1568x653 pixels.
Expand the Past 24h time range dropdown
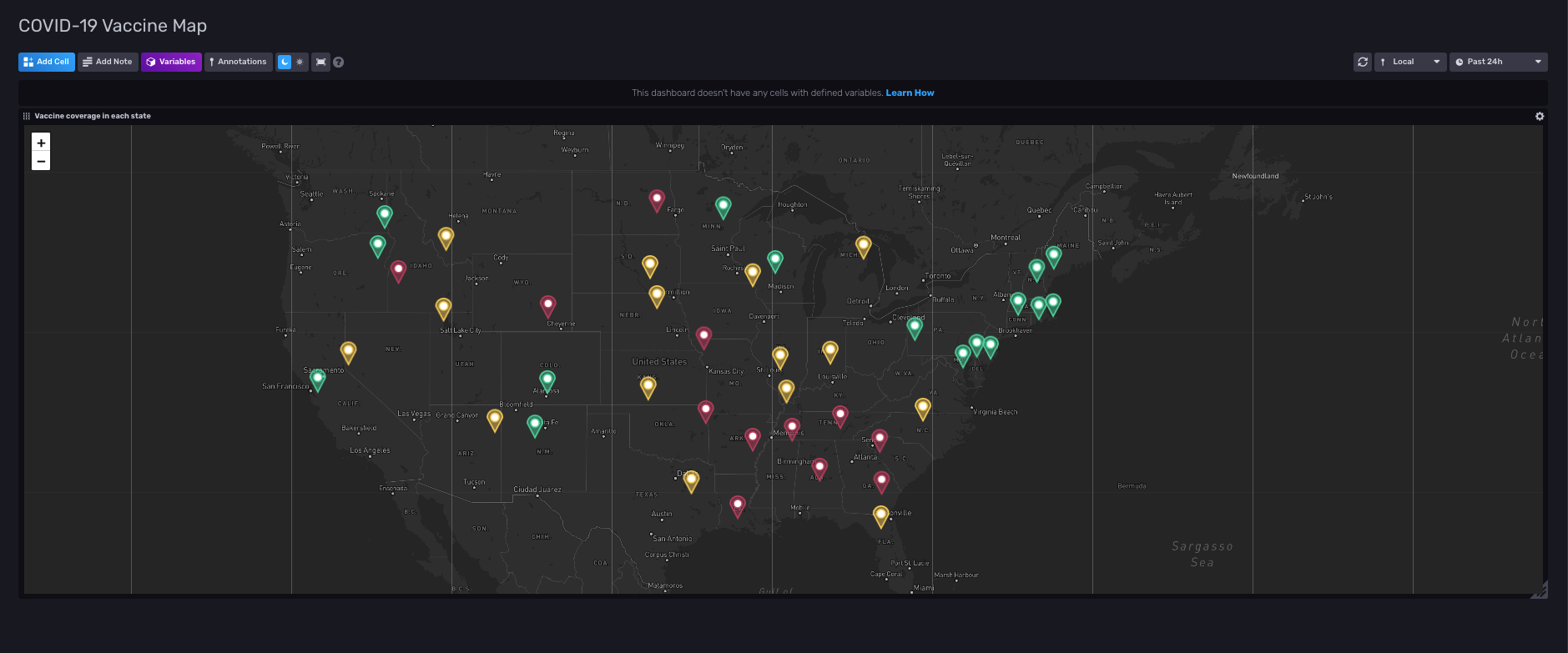(x=1498, y=62)
